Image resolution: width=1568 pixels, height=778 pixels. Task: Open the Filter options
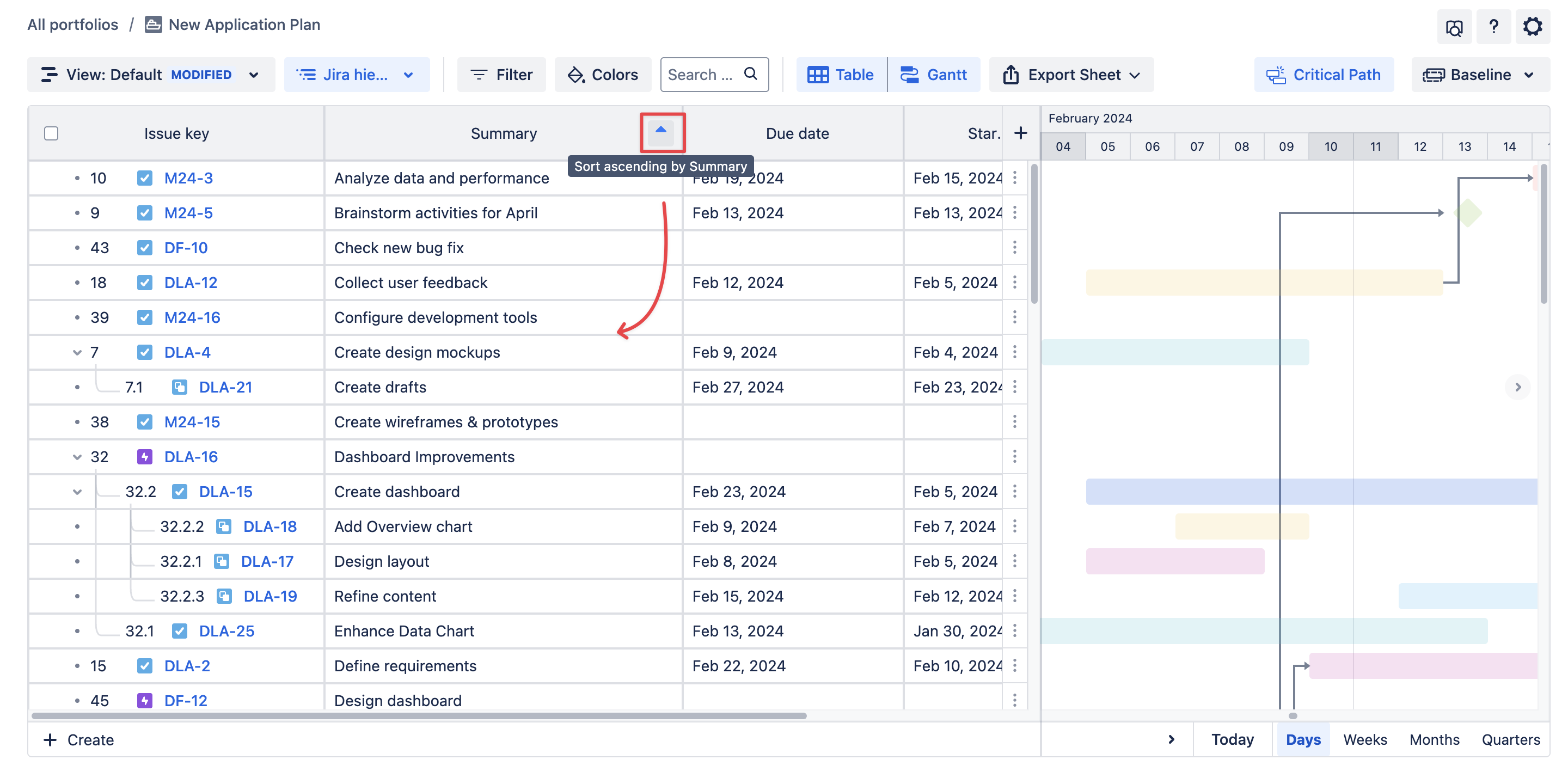(501, 75)
